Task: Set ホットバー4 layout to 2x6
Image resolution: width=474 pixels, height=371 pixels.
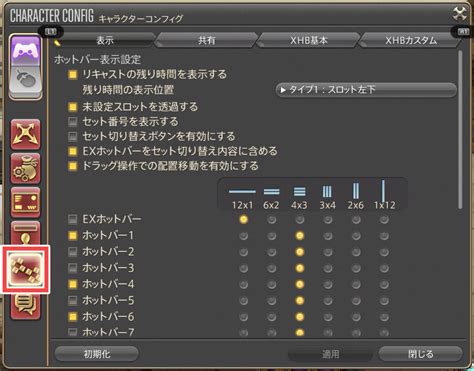Action: pos(356,284)
